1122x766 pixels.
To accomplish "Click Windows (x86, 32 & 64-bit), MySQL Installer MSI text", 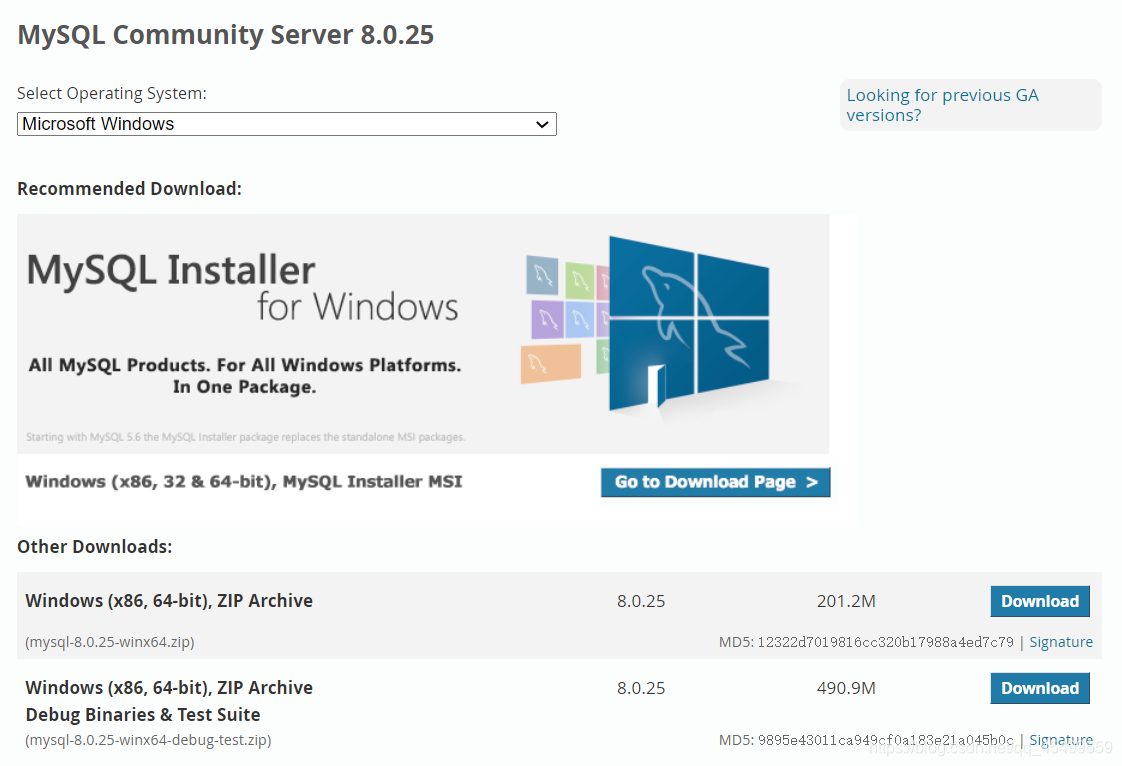I will pyautogui.click(x=243, y=482).
